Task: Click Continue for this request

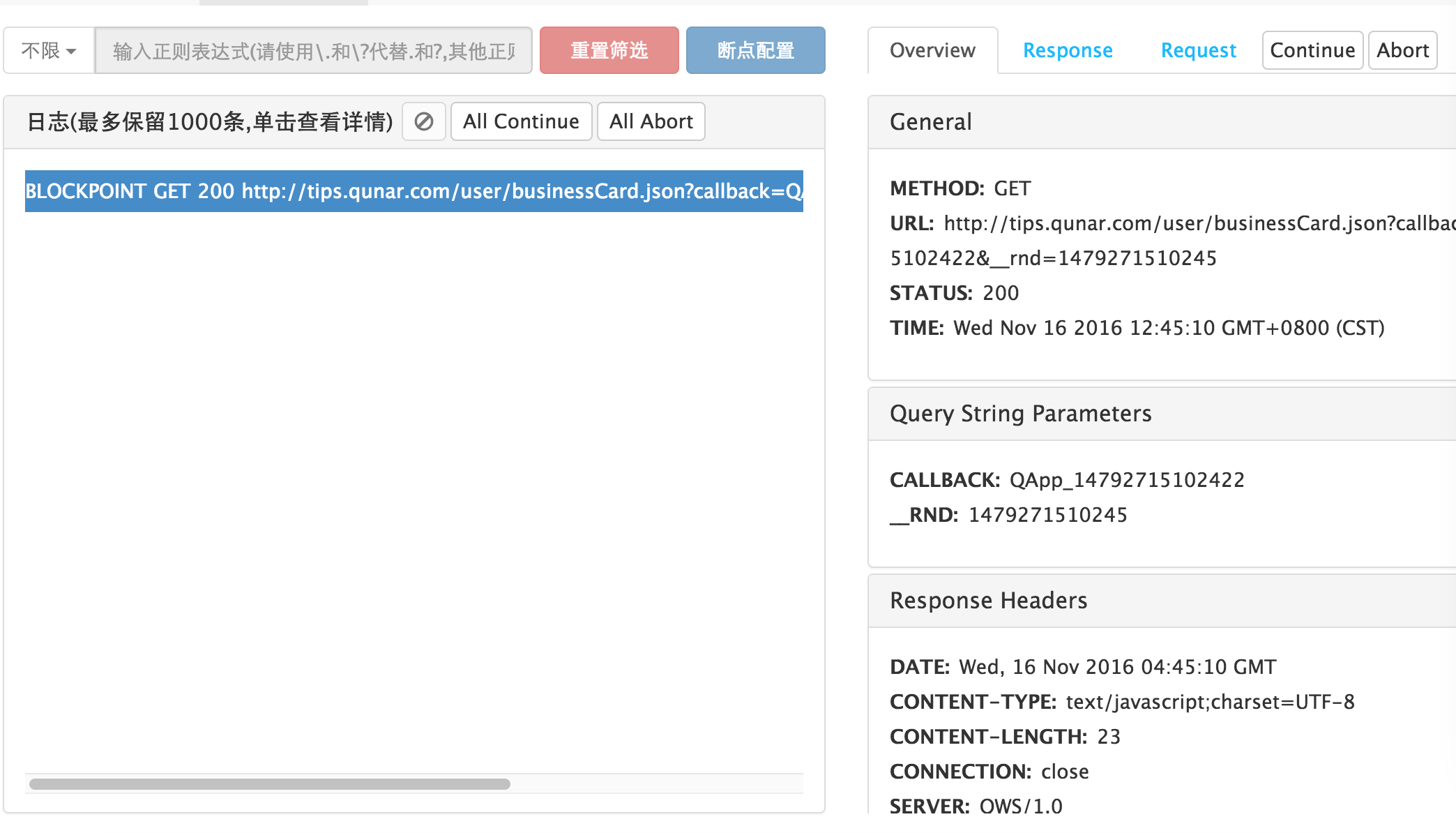Action: (x=1312, y=50)
